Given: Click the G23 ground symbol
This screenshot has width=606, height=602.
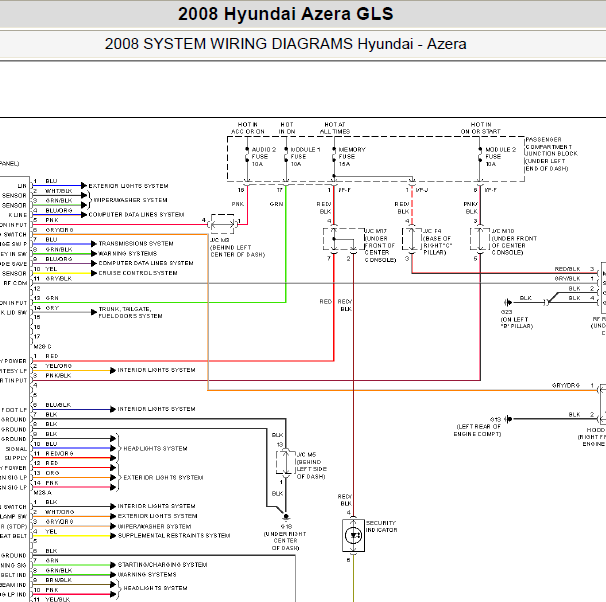Looking at the screenshot, I should point(508,302).
